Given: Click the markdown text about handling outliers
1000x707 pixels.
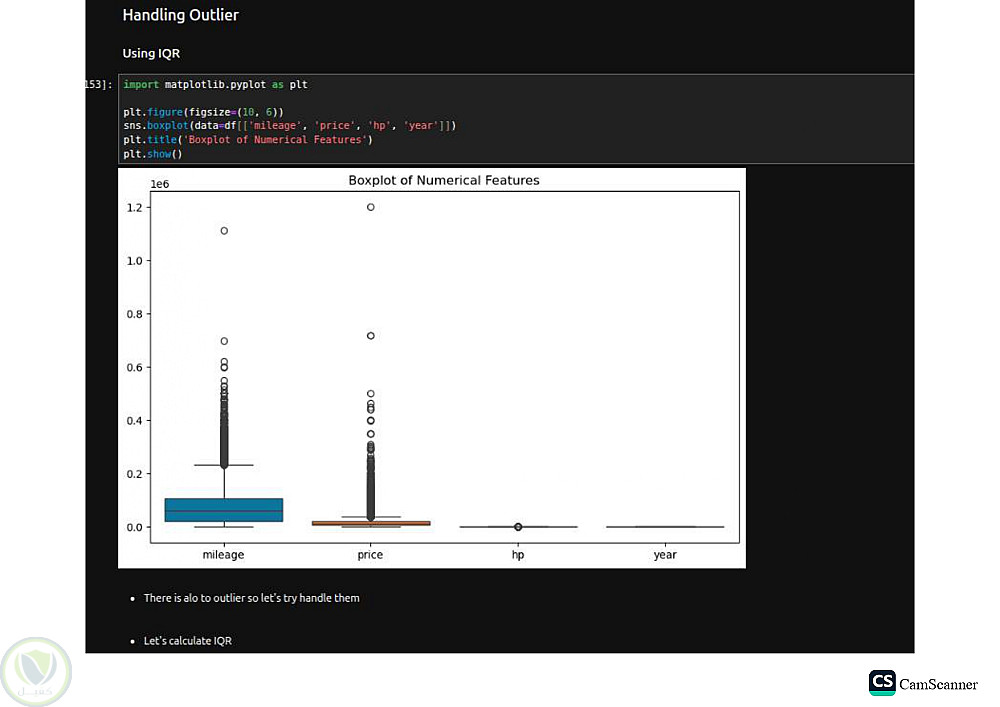Looking at the screenshot, I should coord(251,598).
